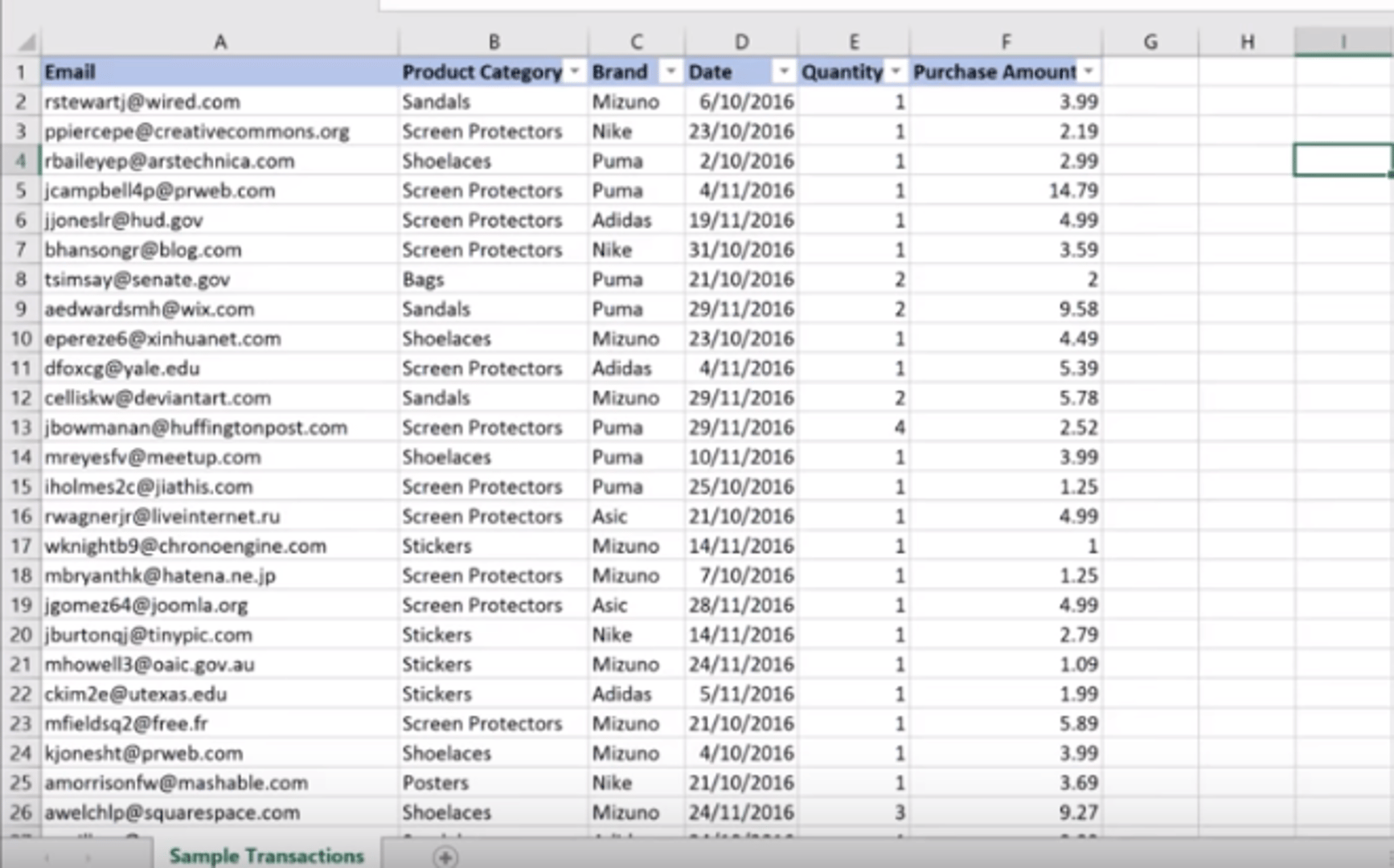Select column G header
The image size is (1394, 868).
(1150, 41)
